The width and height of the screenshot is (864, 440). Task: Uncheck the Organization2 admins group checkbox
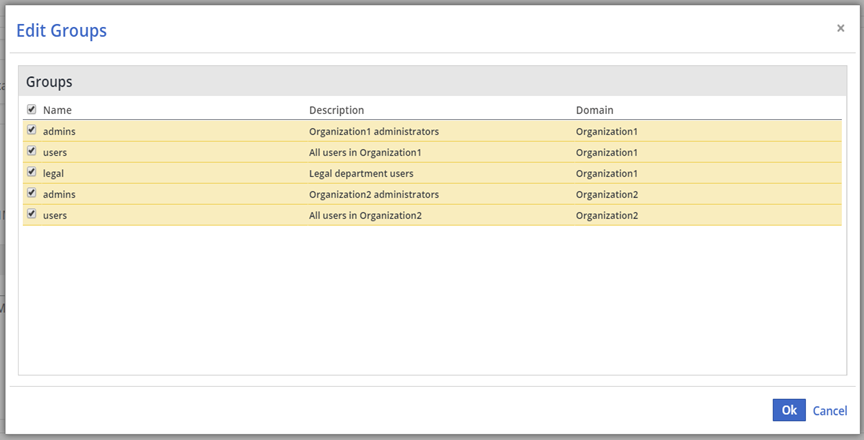[32, 193]
